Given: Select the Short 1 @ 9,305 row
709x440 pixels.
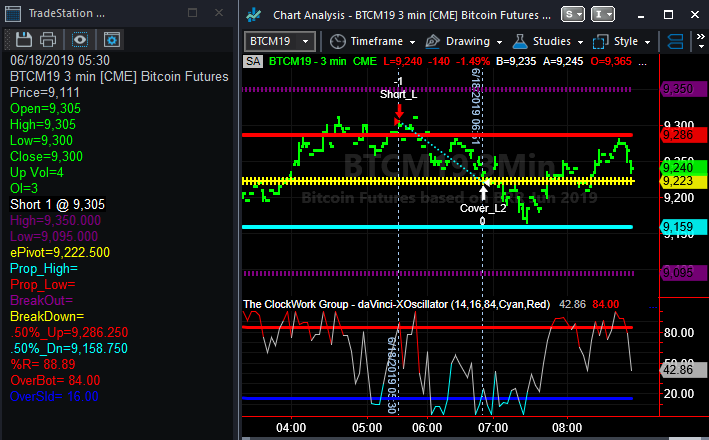Looking at the screenshot, I should click(x=57, y=204).
